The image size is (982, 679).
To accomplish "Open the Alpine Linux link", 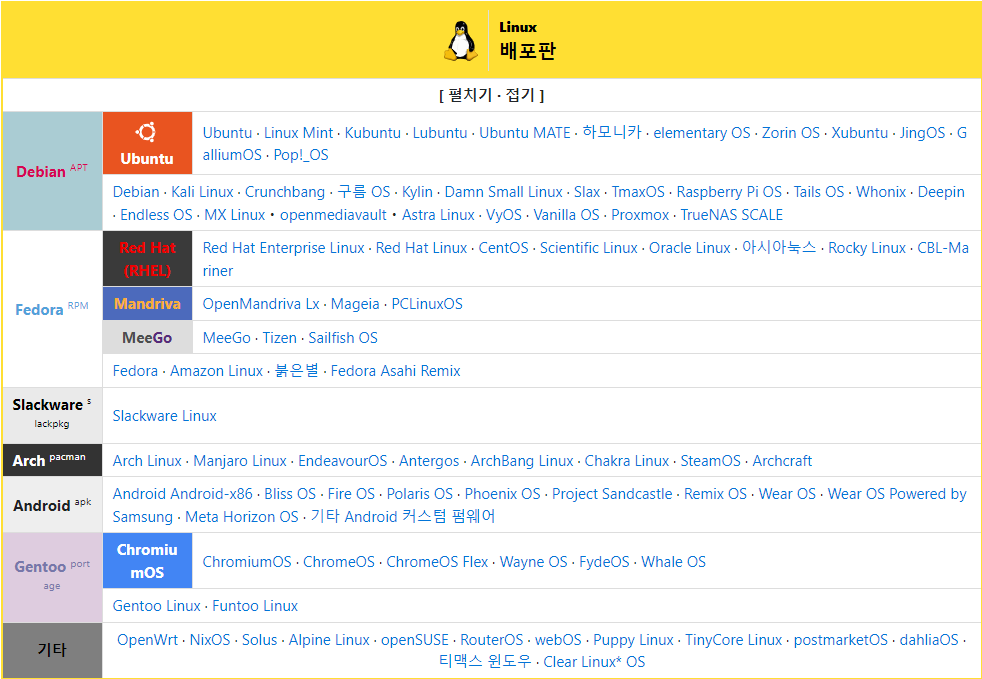I will coord(329,640).
